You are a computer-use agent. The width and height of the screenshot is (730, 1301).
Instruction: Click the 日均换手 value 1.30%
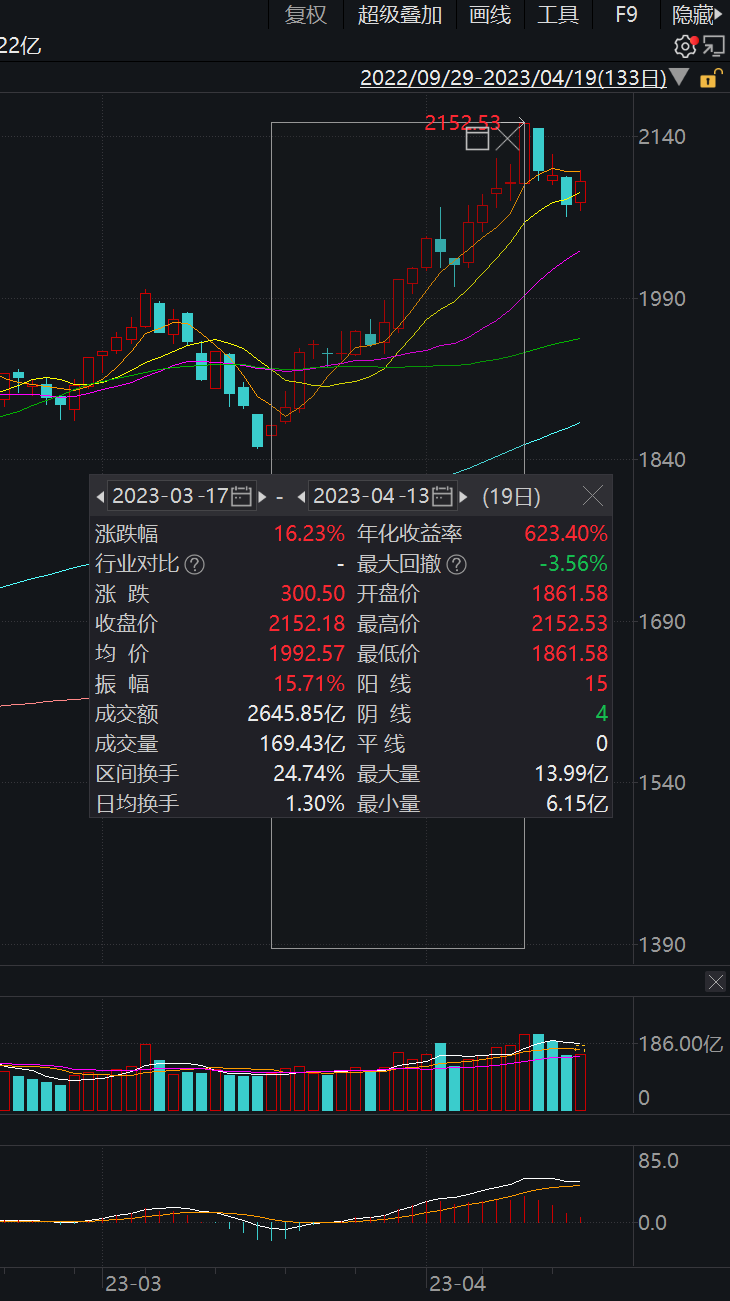[315, 803]
